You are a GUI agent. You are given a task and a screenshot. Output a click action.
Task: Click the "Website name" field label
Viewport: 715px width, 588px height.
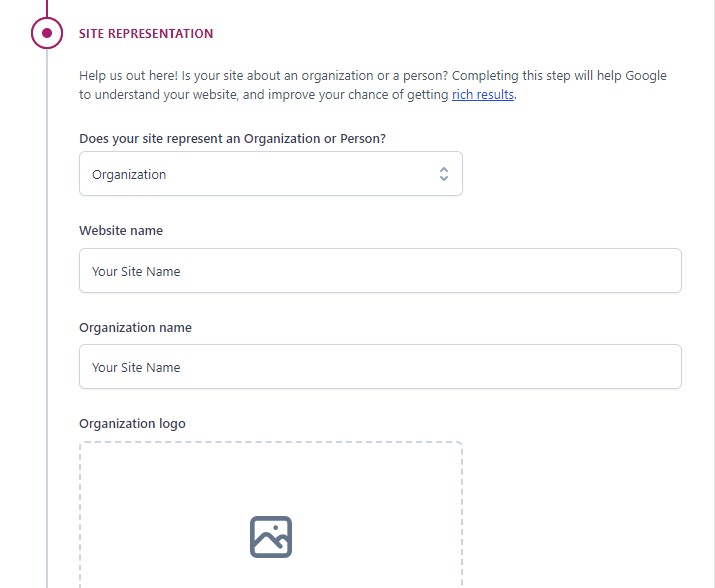[x=121, y=231]
